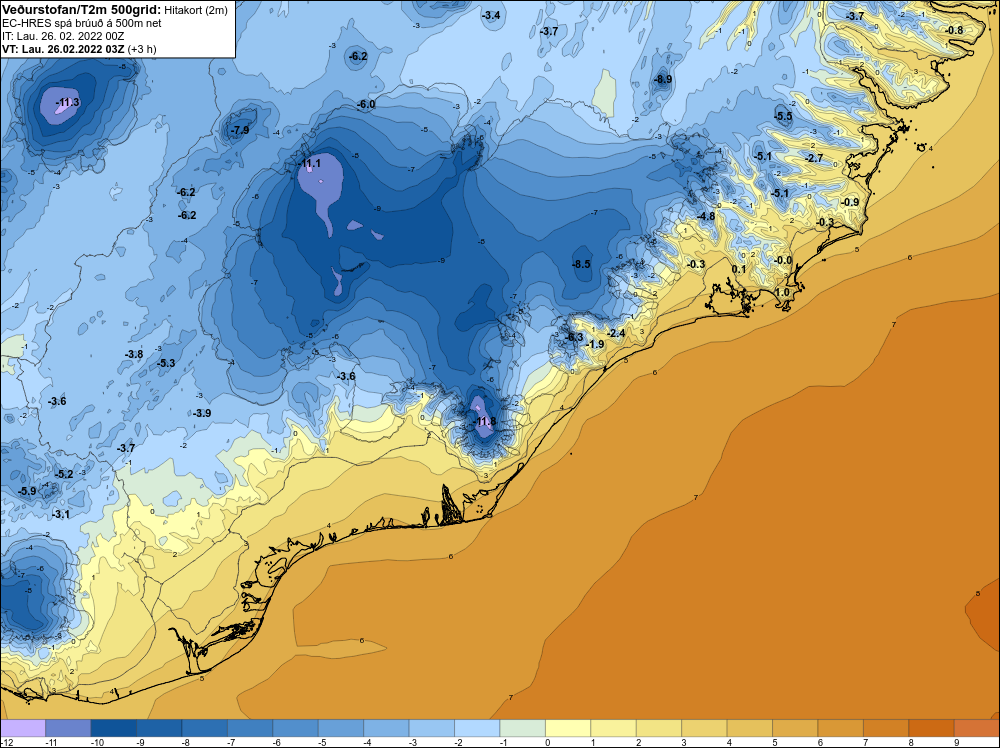The width and height of the screenshot is (1000, 748).
Task: Click the 4 degree legend swatch
Action: [750, 728]
